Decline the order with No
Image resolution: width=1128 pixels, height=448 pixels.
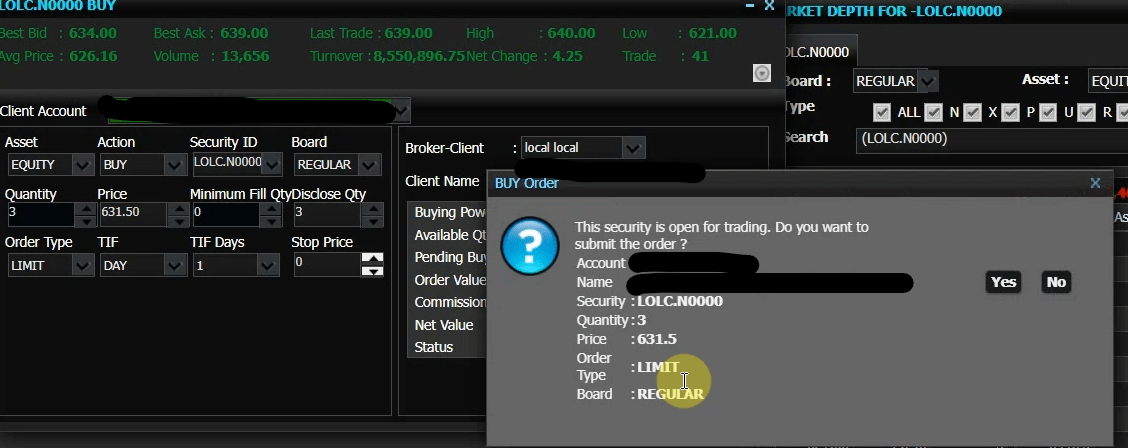(1056, 282)
